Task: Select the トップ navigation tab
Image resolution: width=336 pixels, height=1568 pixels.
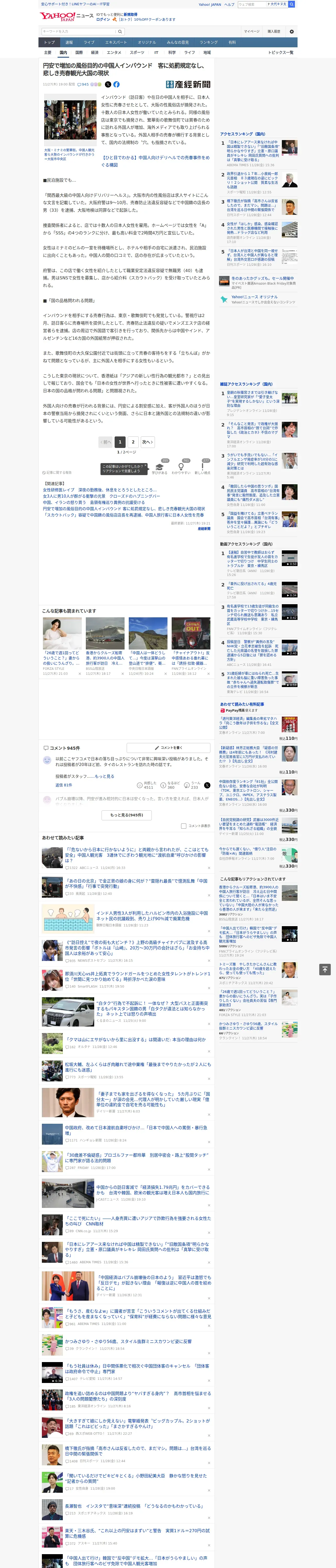Action: [x=49, y=42]
